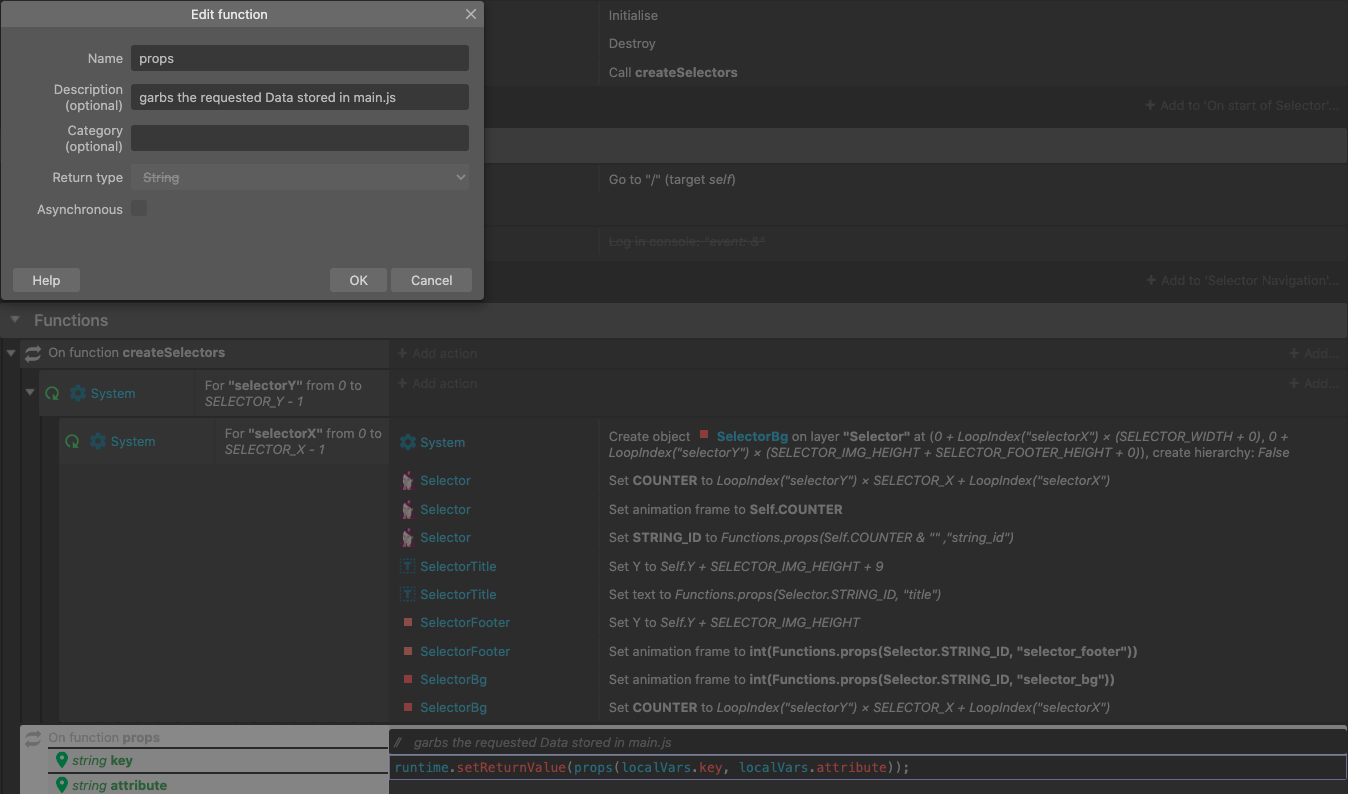Click the SelectorBg red icon on its Set COUNTER action
This screenshot has width=1348, height=794.
click(408, 707)
